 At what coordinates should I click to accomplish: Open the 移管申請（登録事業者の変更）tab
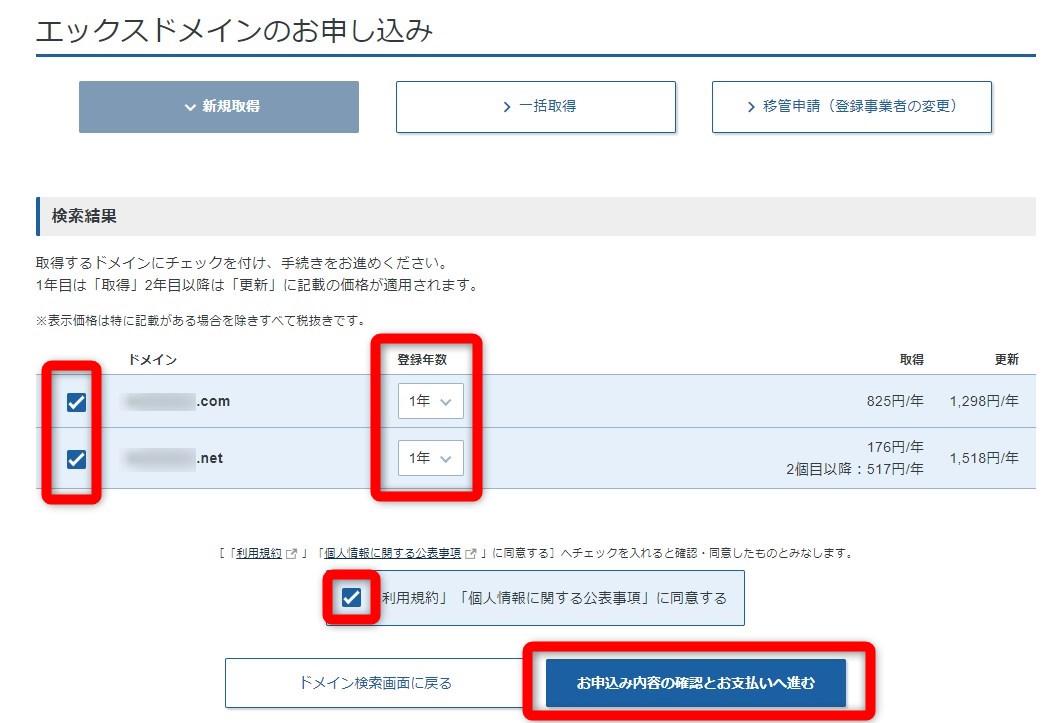851,106
